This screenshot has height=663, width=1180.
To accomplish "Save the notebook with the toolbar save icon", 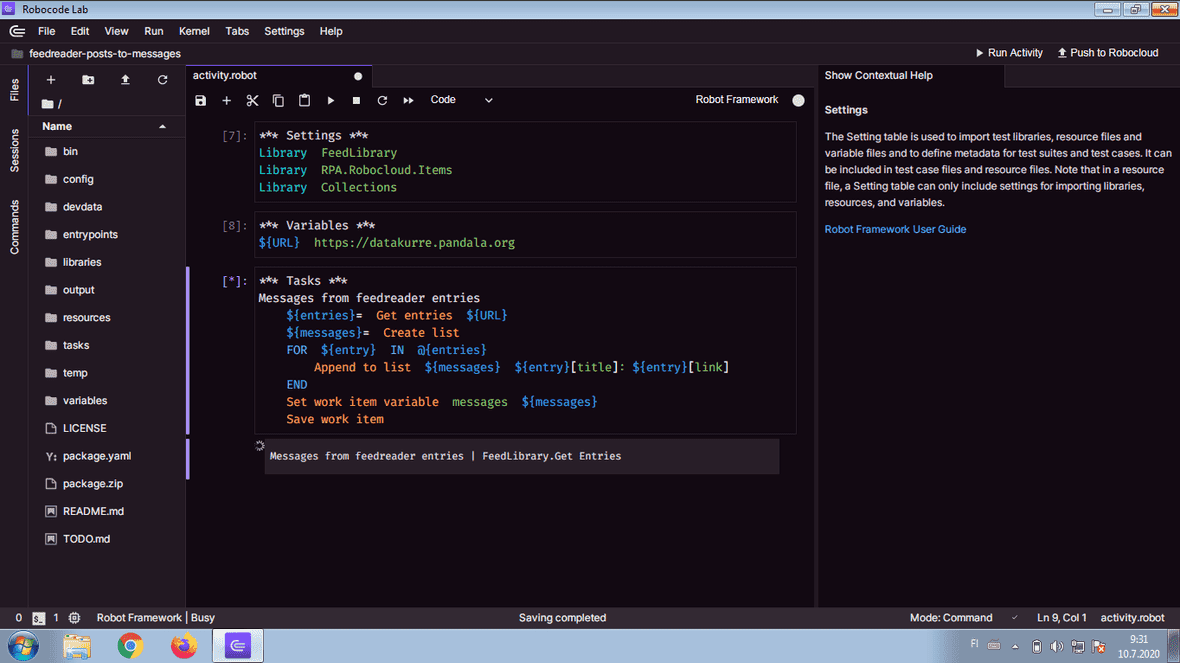I will (x=201, y=100).
